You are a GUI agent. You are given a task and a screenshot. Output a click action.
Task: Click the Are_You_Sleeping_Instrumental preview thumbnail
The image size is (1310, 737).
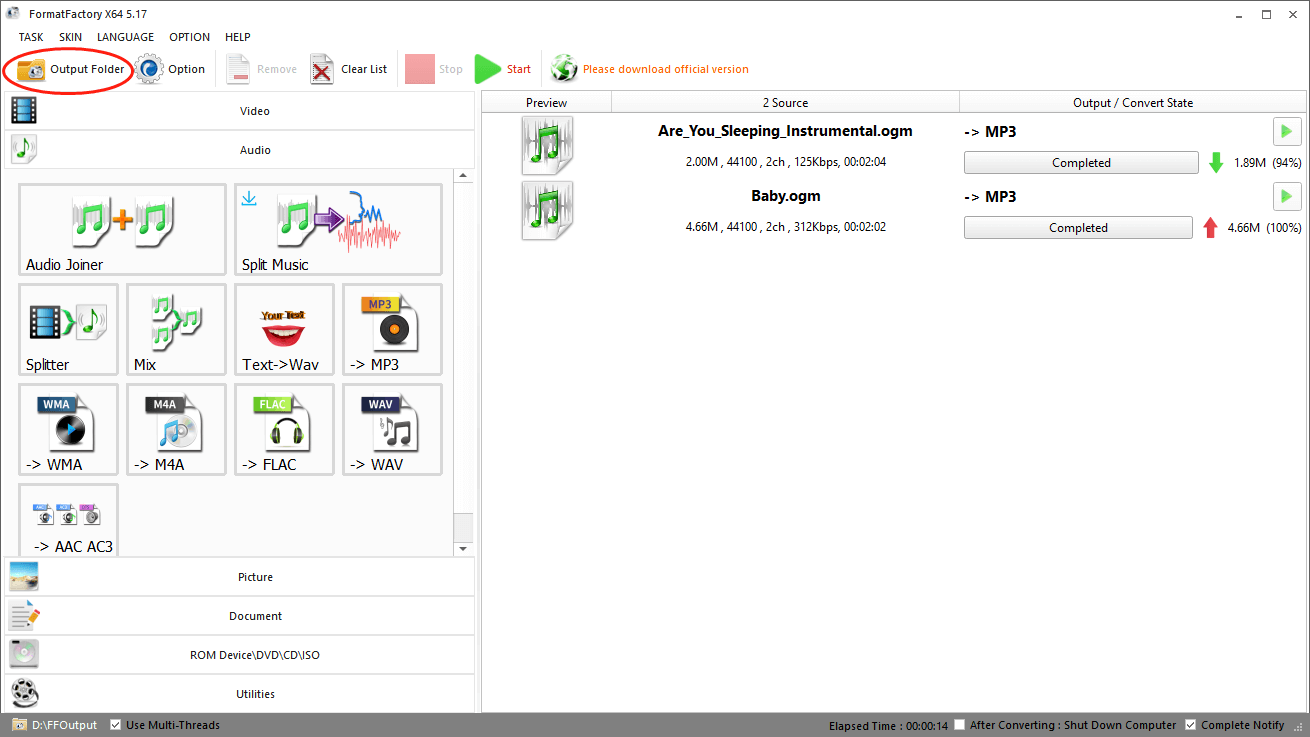click(x=547, y=146)
